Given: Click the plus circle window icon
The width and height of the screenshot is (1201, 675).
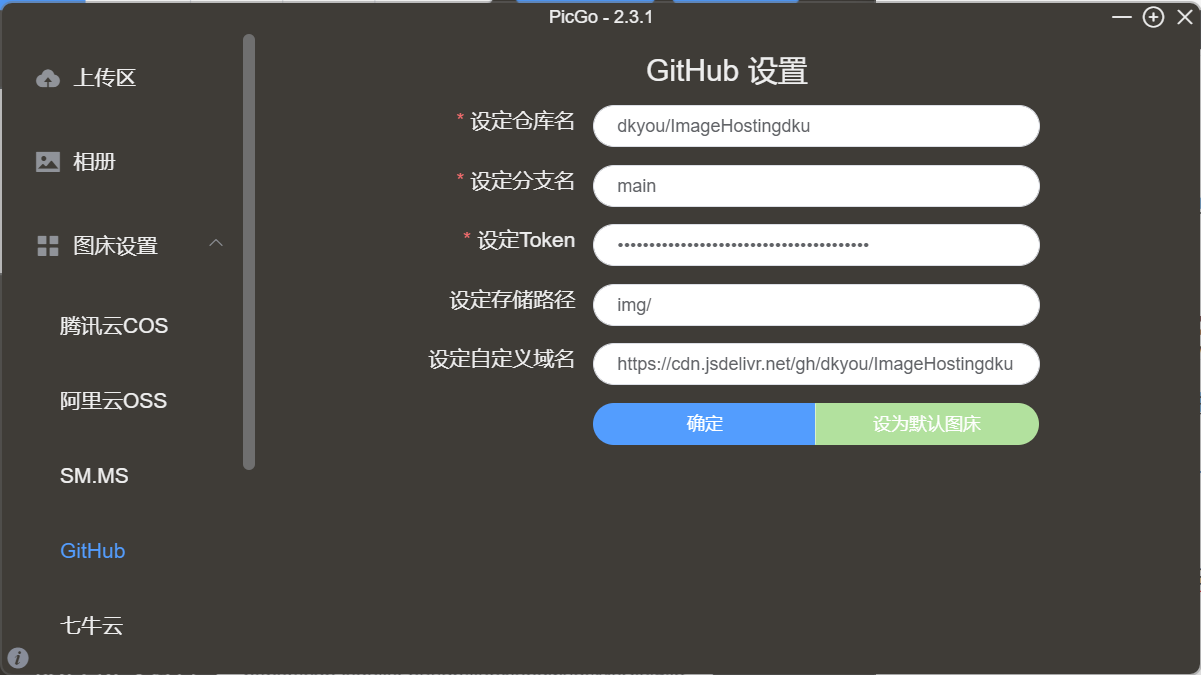Looking at the screenshot, I should [x=1153, y=17].
